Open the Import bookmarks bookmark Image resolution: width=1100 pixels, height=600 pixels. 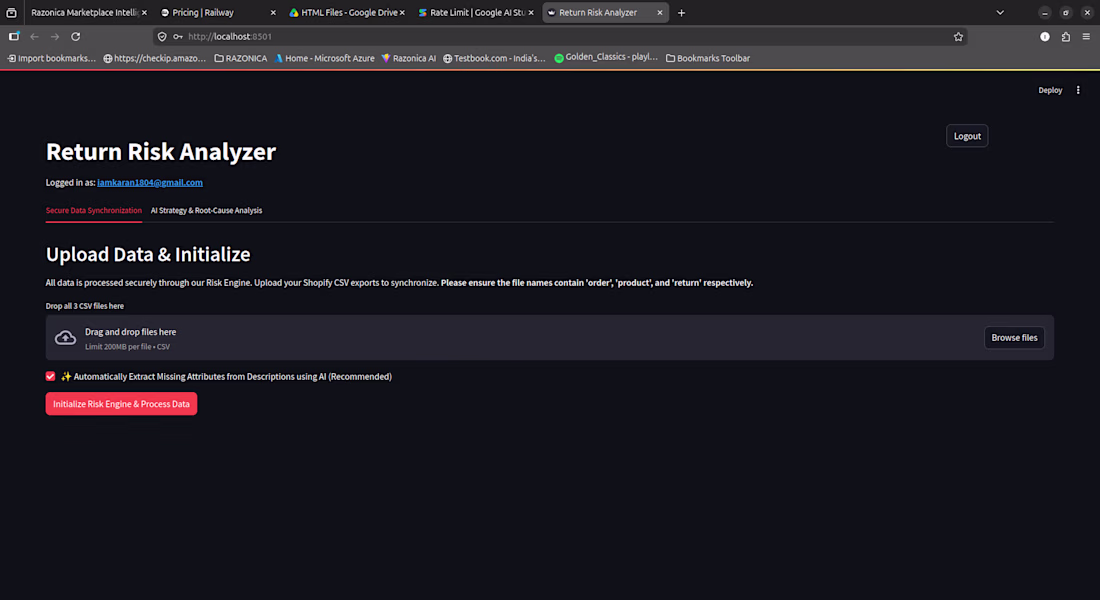pos(51,58)
